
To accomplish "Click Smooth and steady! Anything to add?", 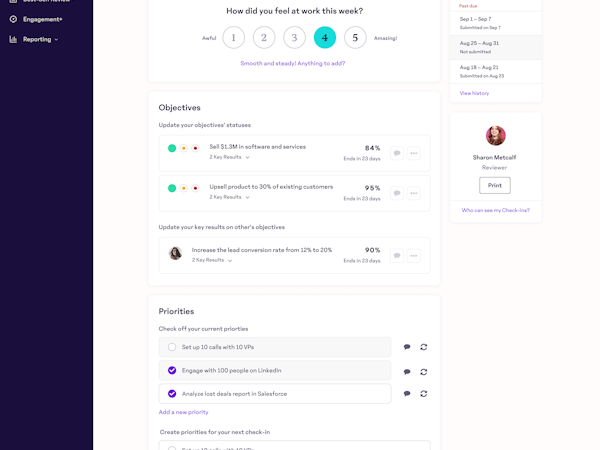I will 293,63.
